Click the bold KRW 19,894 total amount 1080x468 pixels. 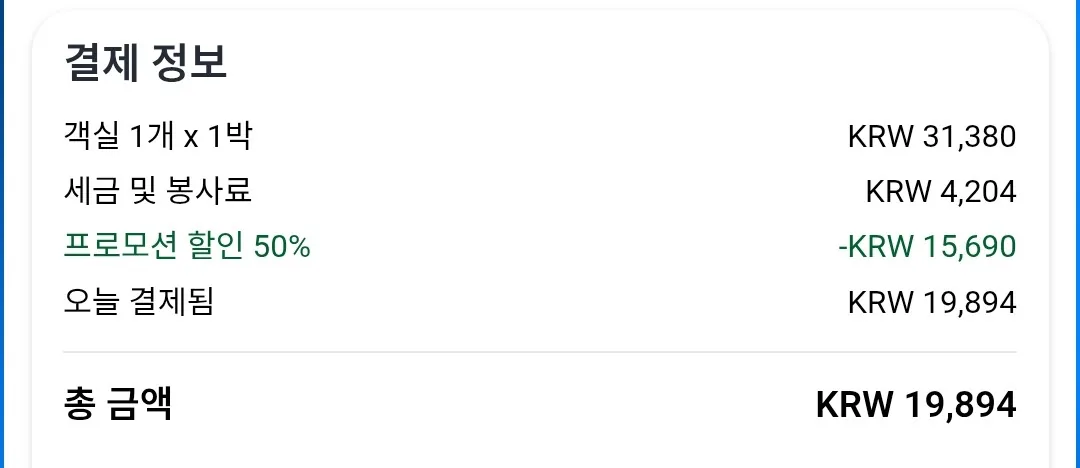[x=916, y=405]
